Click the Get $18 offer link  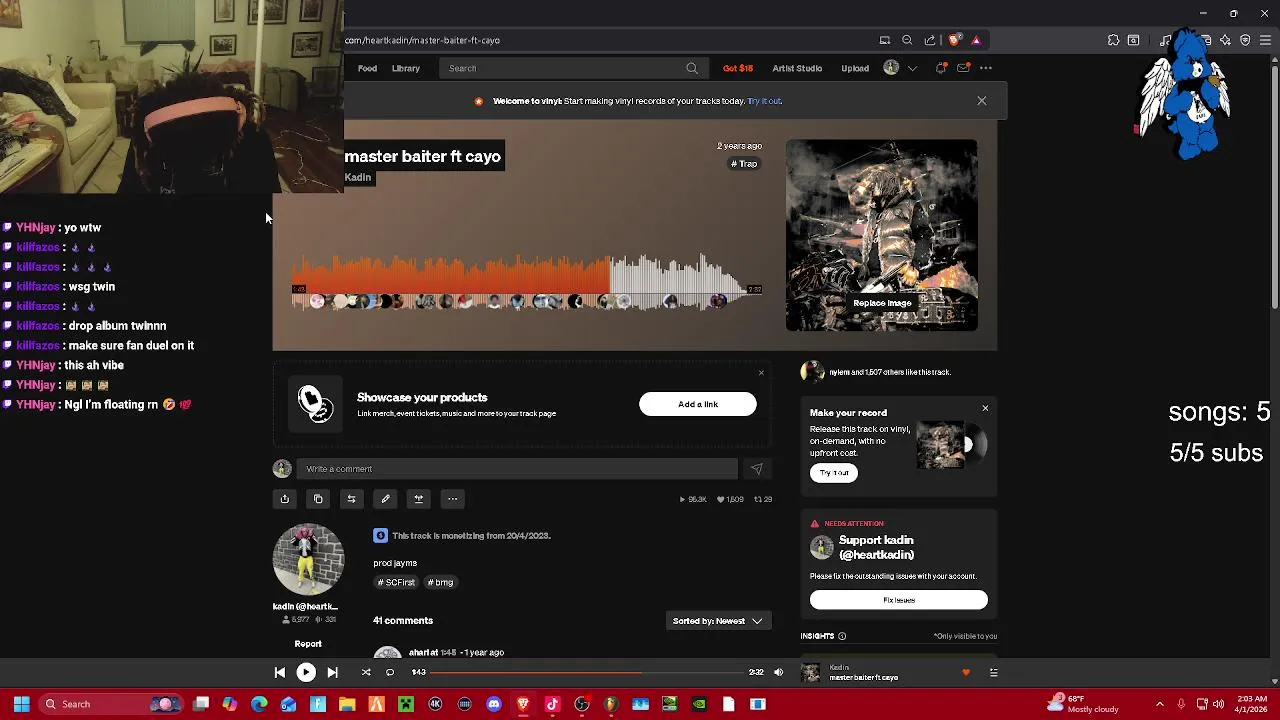738,68
